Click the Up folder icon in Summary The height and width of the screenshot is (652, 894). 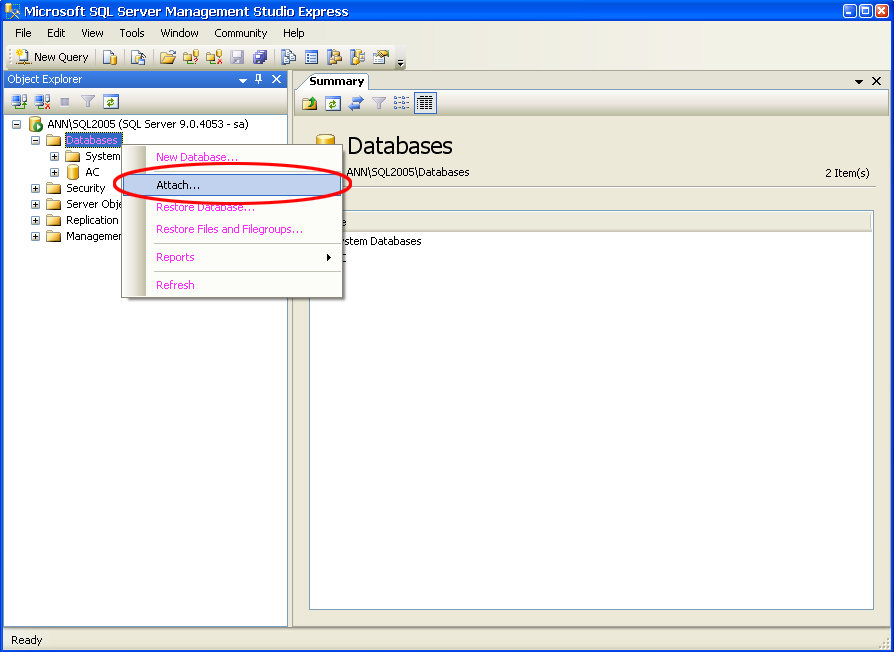point(310,103)
